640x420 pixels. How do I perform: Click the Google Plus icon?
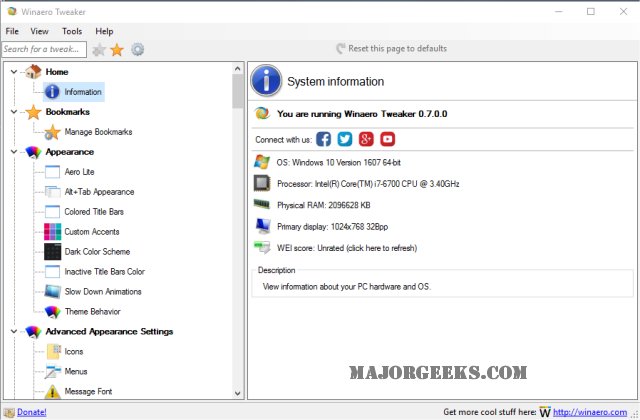point(366,139)
